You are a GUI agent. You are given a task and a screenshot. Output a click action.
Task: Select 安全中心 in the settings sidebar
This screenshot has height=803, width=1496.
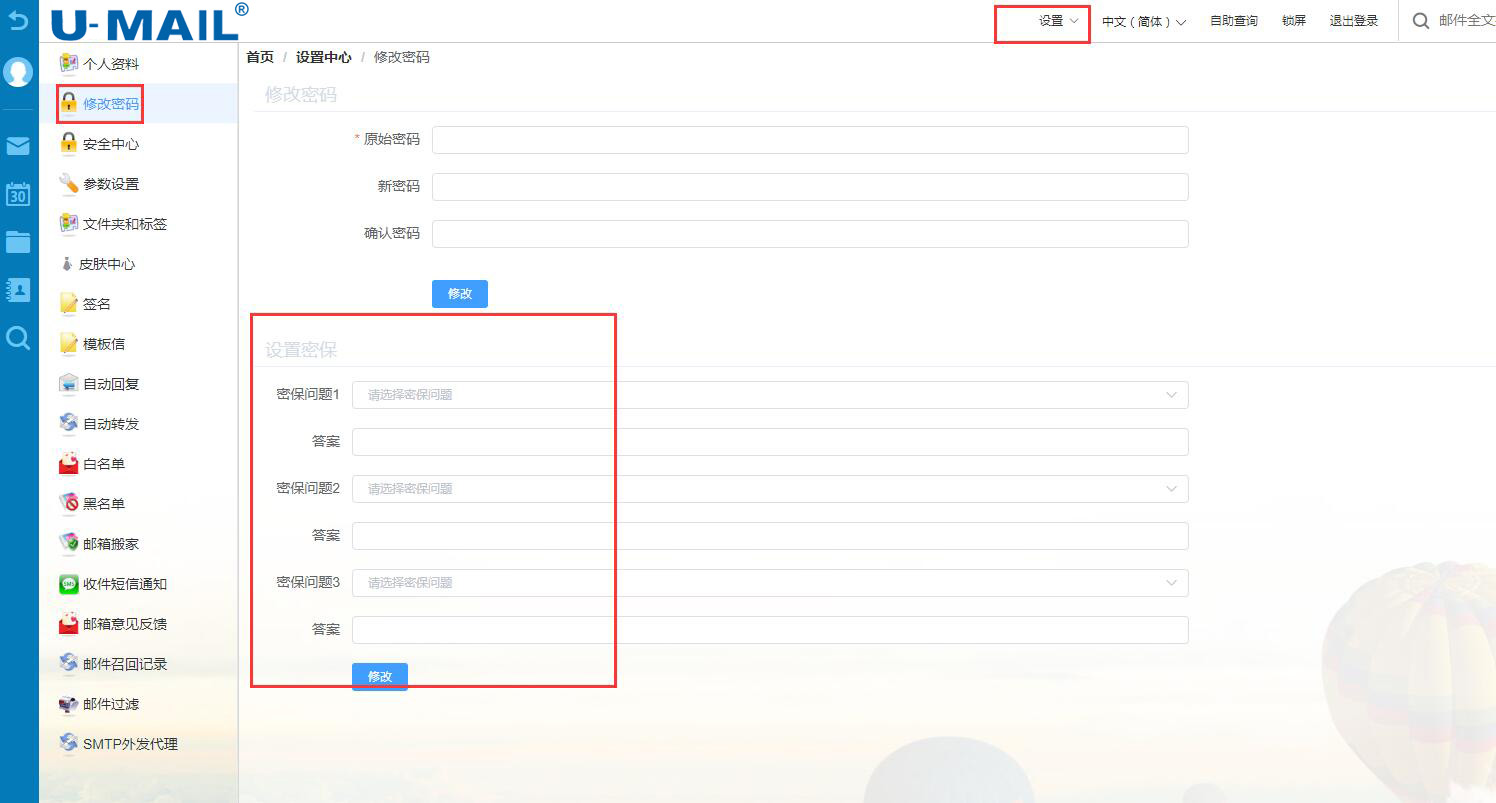click(110, 144)
